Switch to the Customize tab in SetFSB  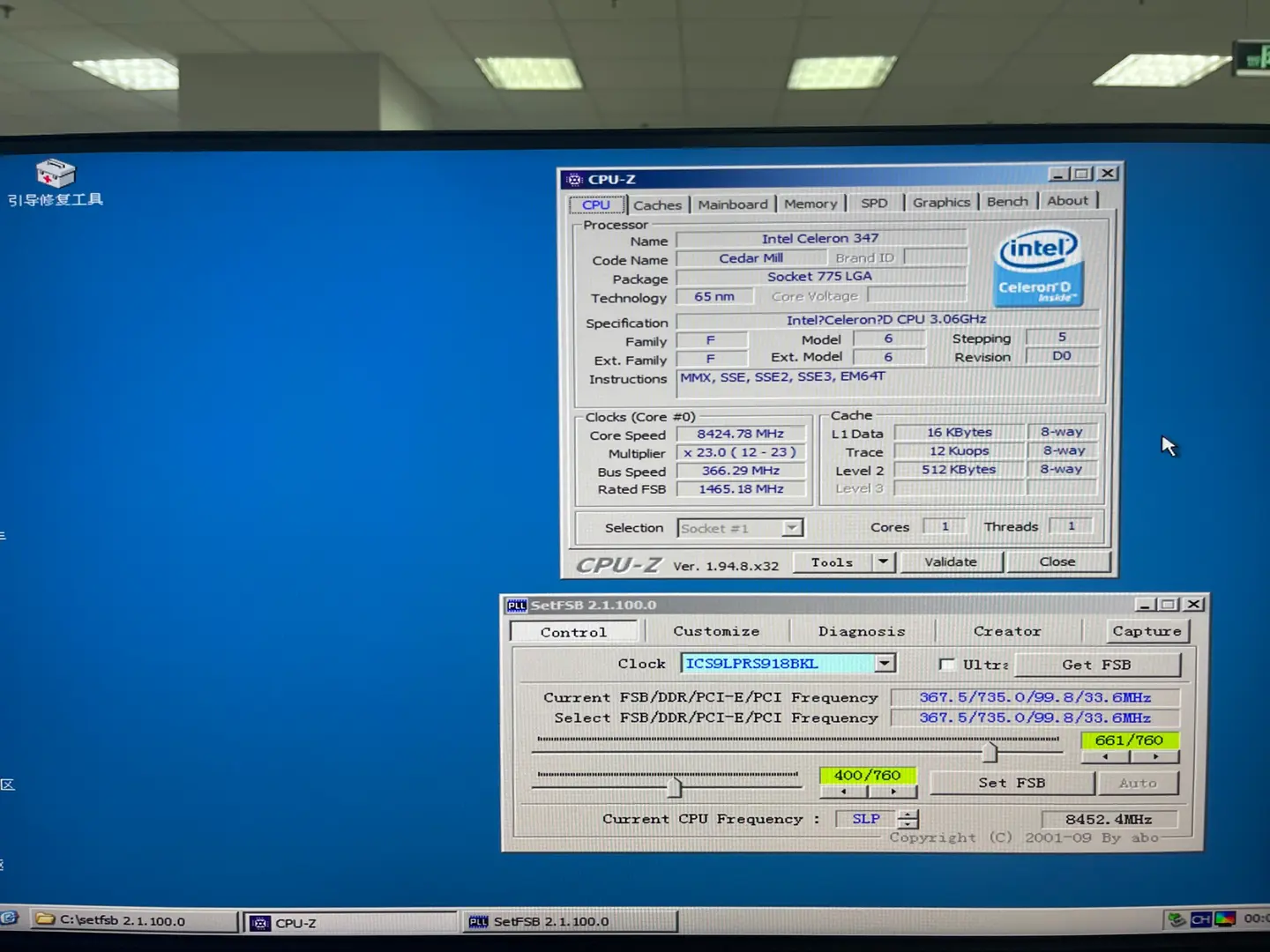(x=716, y=631)
